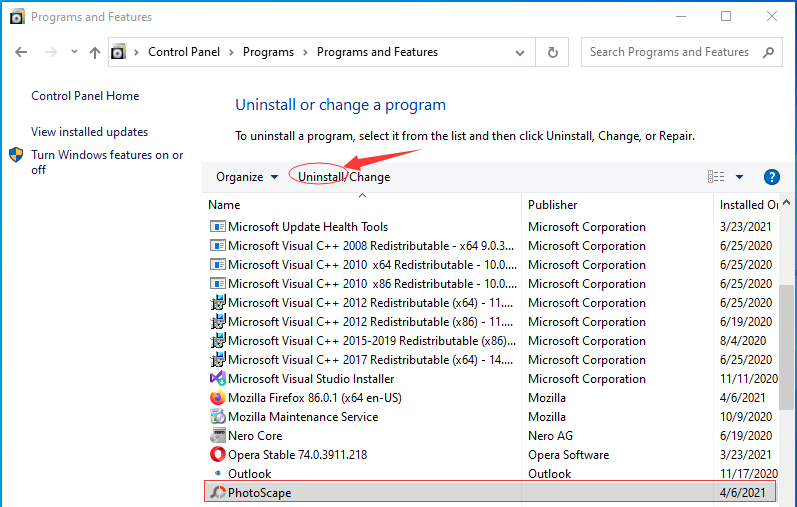Click the 8/4/2020 install date
This screenshot has height=507, width=797.
pyautogui.click(x=743, y=341)
